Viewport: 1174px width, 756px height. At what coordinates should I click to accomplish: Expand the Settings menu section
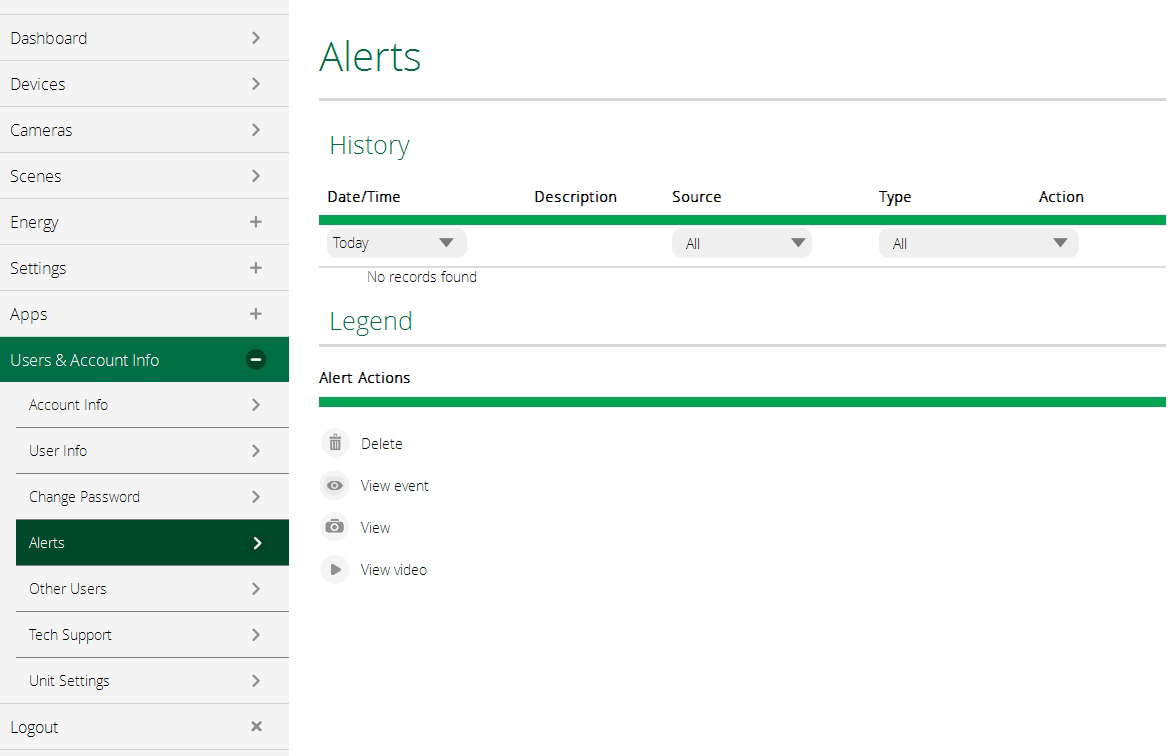tap(256, 268)
